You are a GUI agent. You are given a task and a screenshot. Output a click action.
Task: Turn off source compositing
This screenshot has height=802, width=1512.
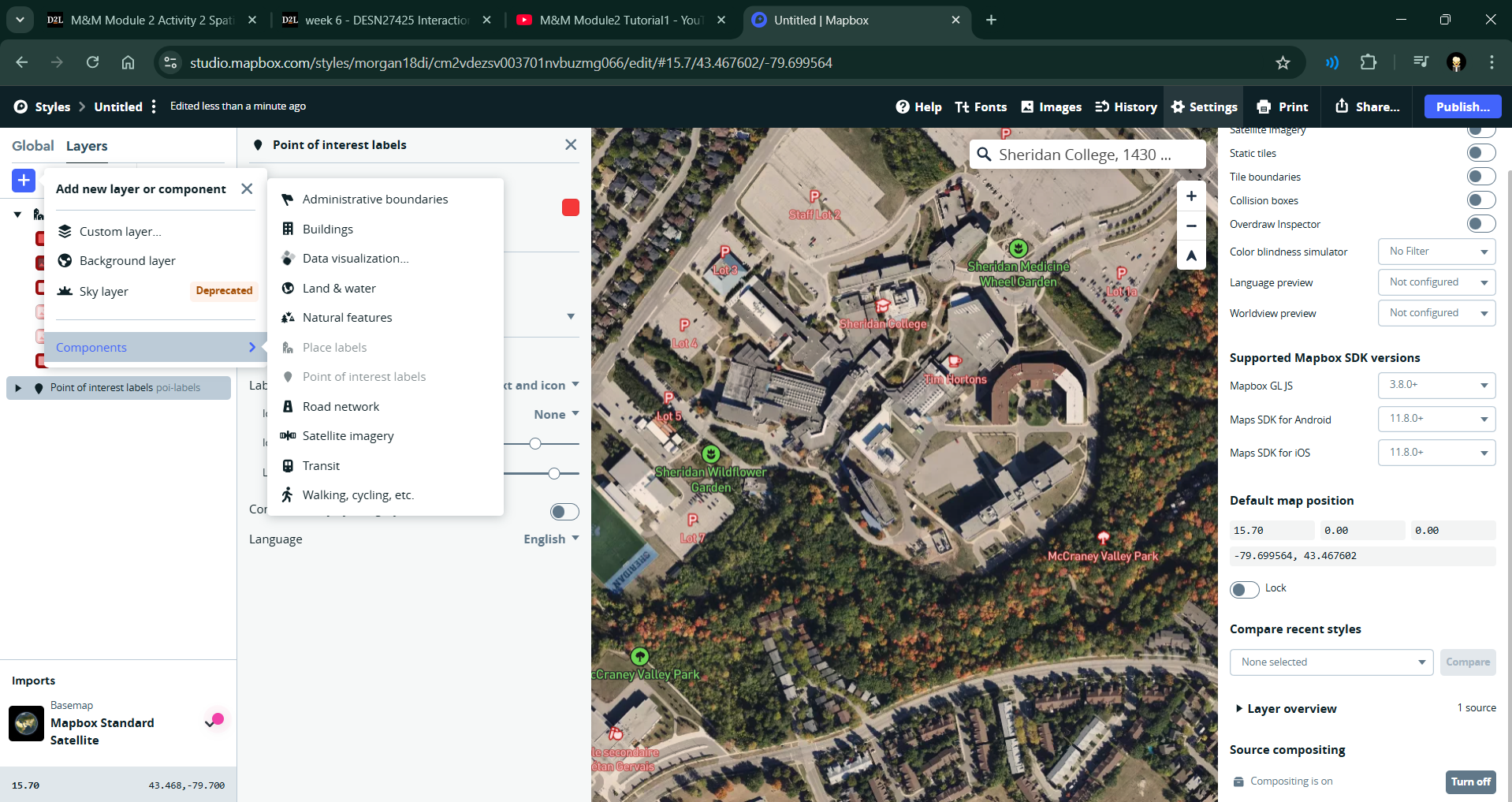click(1470, 781)
